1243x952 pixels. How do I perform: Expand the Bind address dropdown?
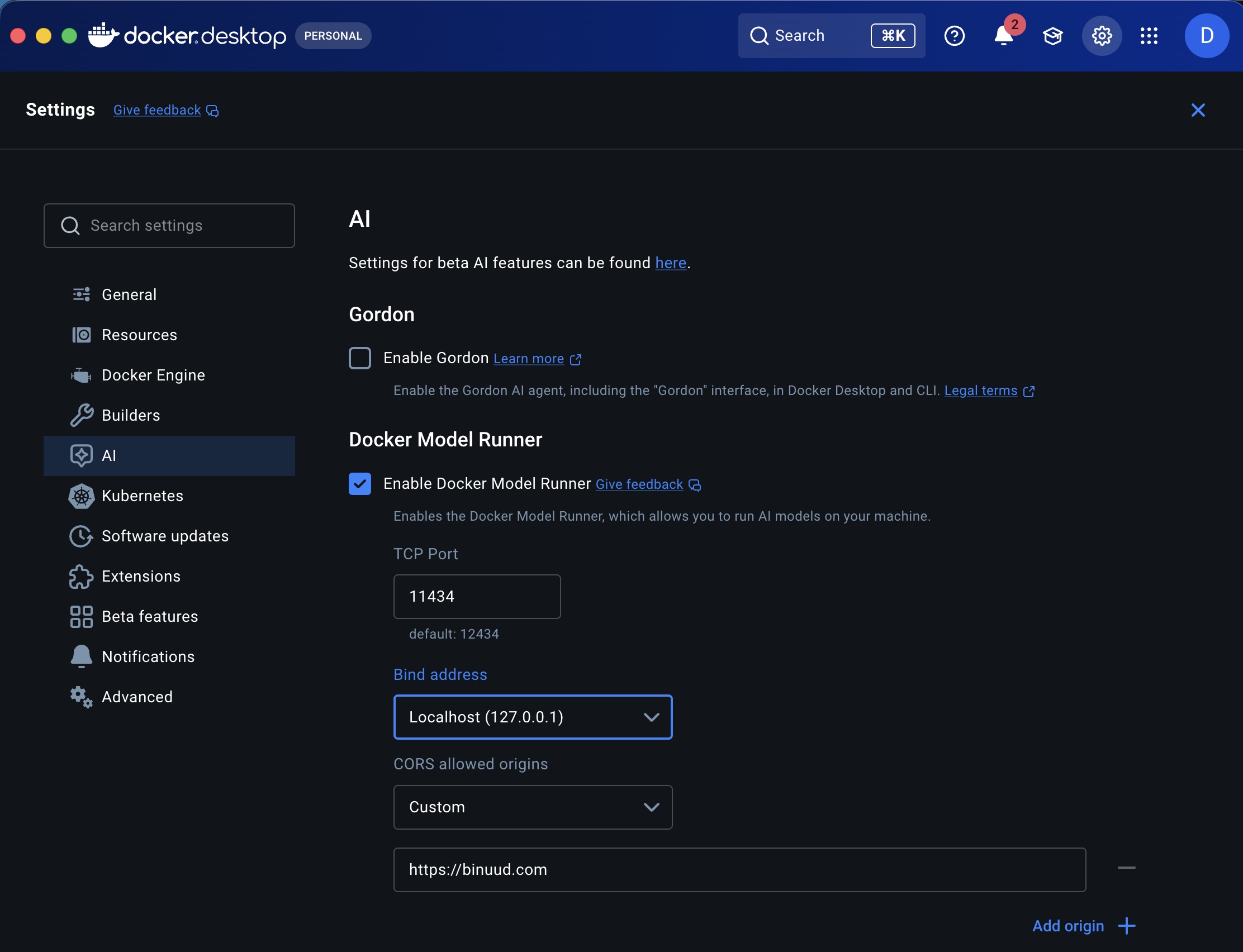coord(533,717)
